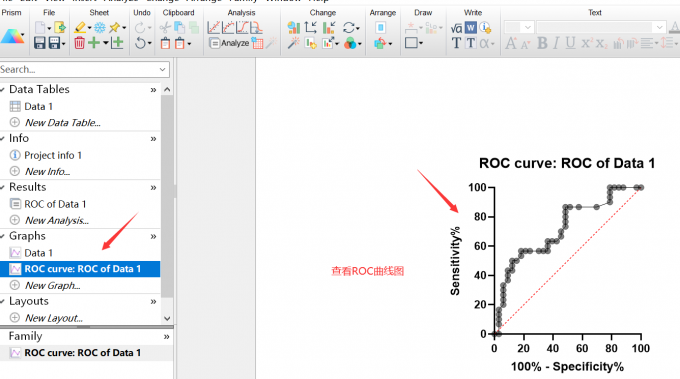680x379 pixels.
Task: Open the format axes icon
Action: pos(311,28)
